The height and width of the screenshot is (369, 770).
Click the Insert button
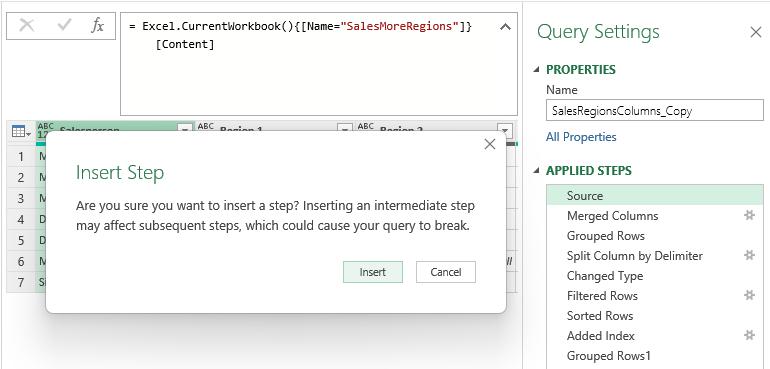point(373,272)
